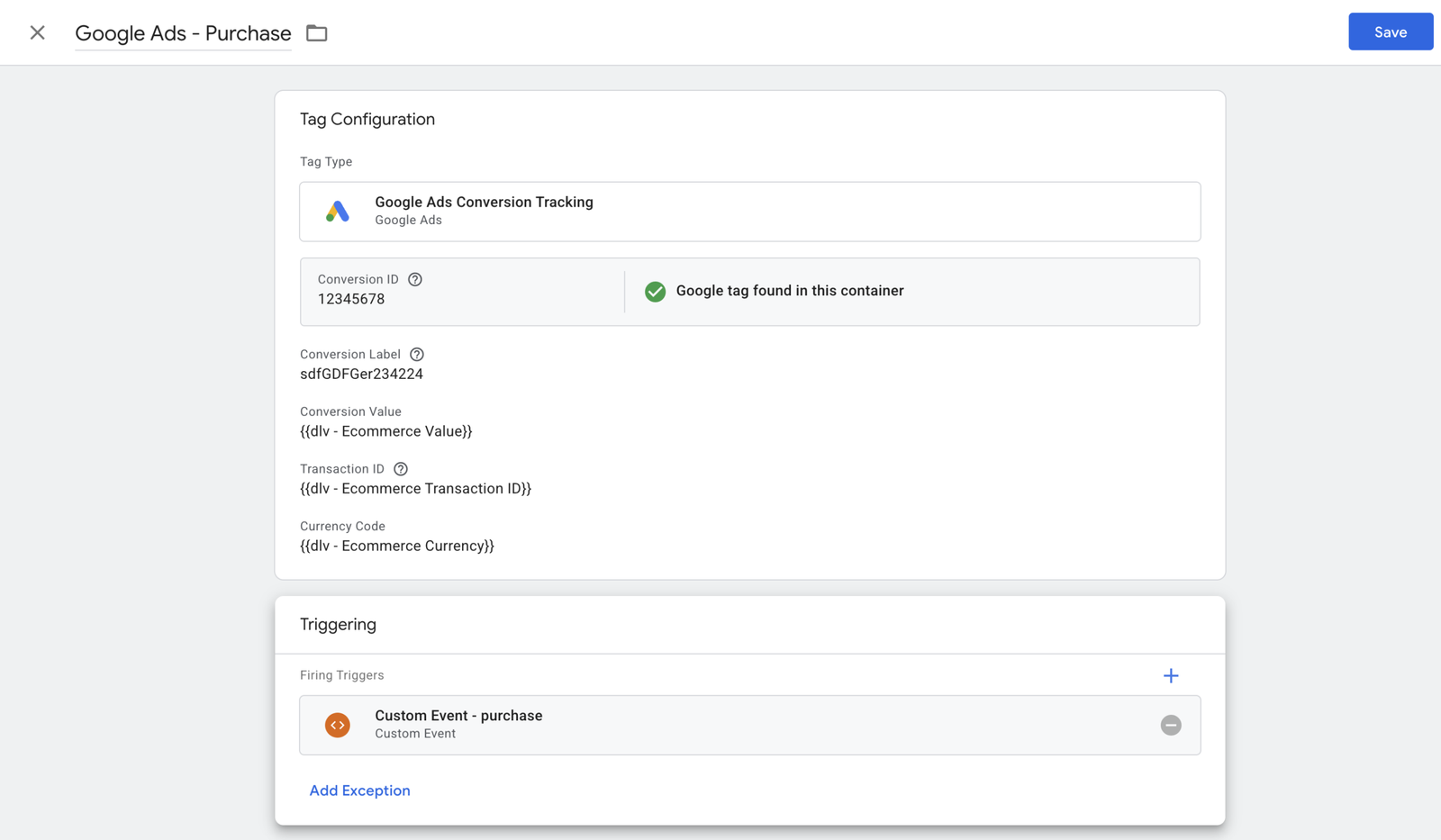Click the Conversion ID value 12345678
This screenshot has width=1441, height=840.
tap(352, 299)
